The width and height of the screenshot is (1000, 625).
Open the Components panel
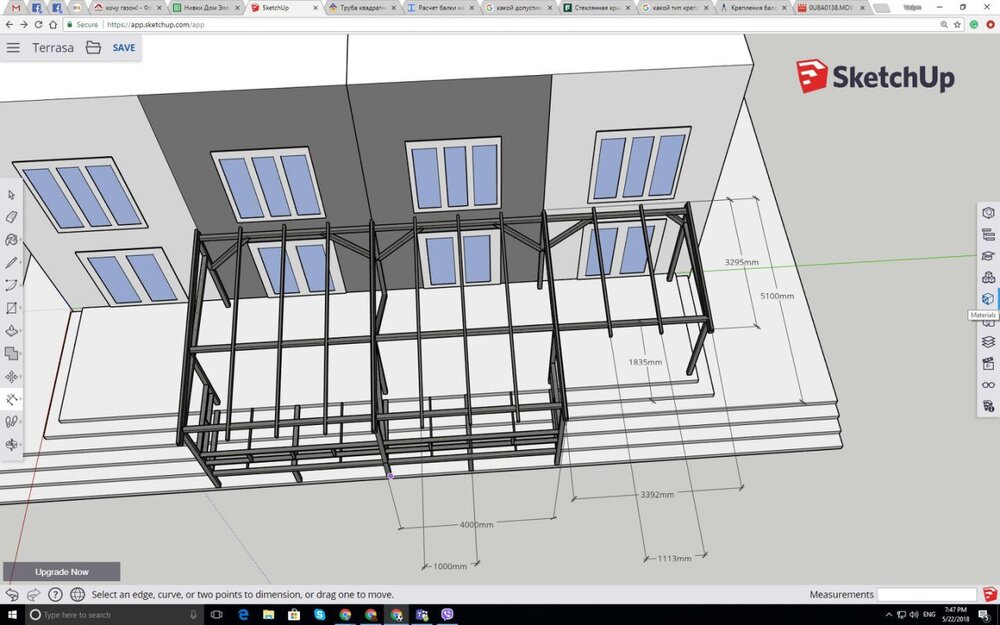click(988, 277)
